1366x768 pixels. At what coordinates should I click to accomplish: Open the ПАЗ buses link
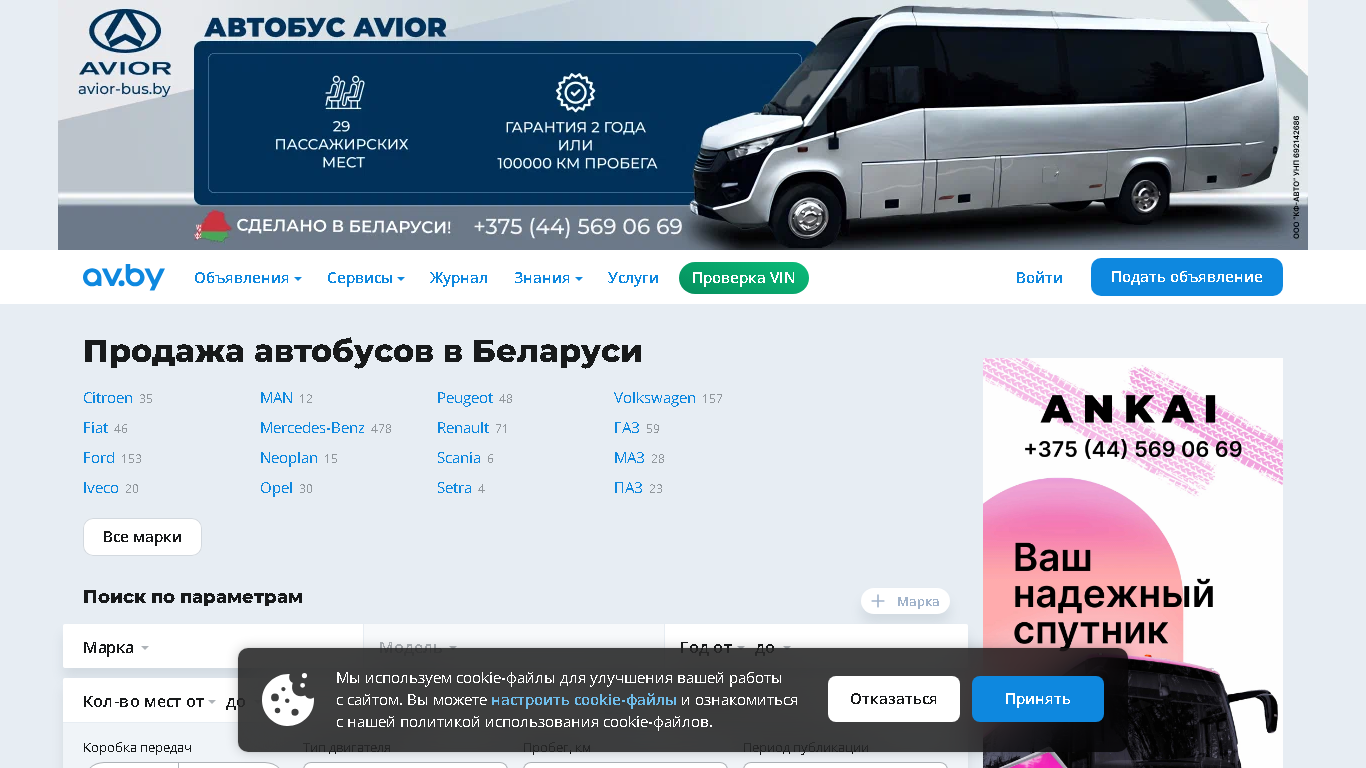[628, 488]
